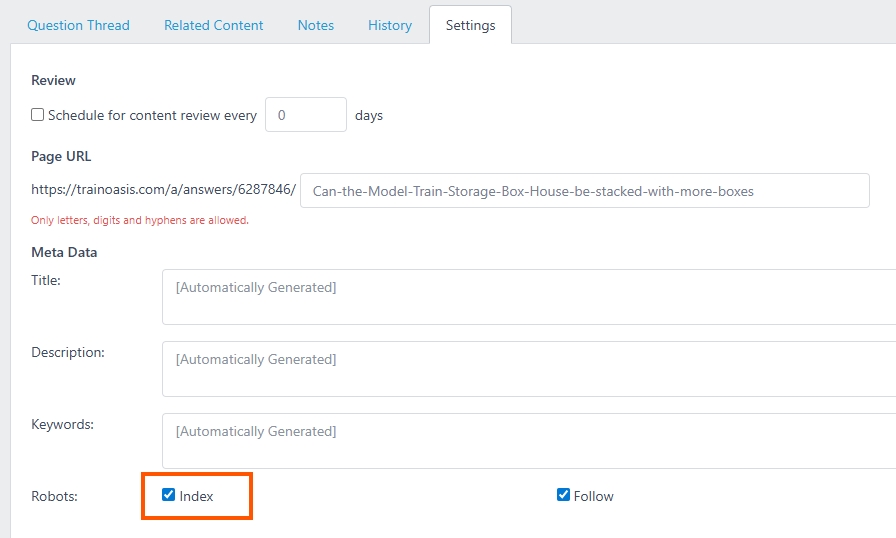Viewport: 896px width, 538px height.
Task: Toggle the Follow robots checkbox
Action: pyautogui.click(x=564, y=495)
